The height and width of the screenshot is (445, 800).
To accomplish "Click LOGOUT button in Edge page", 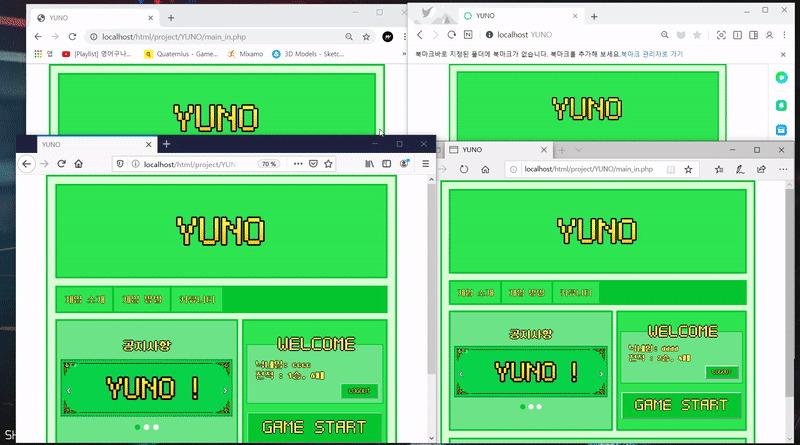I will [721, 372].
